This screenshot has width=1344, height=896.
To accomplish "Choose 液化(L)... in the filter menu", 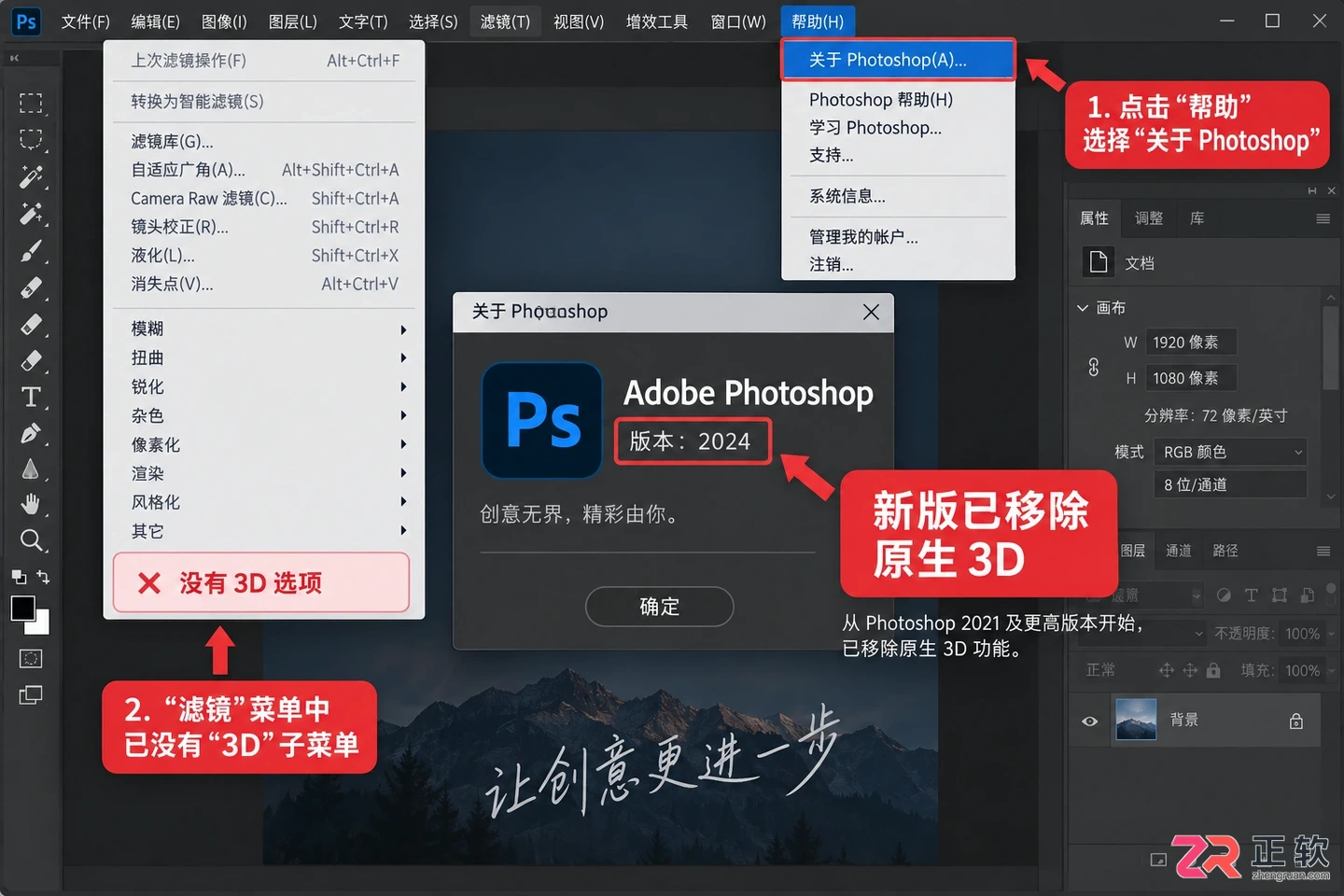I will (265, 256).
